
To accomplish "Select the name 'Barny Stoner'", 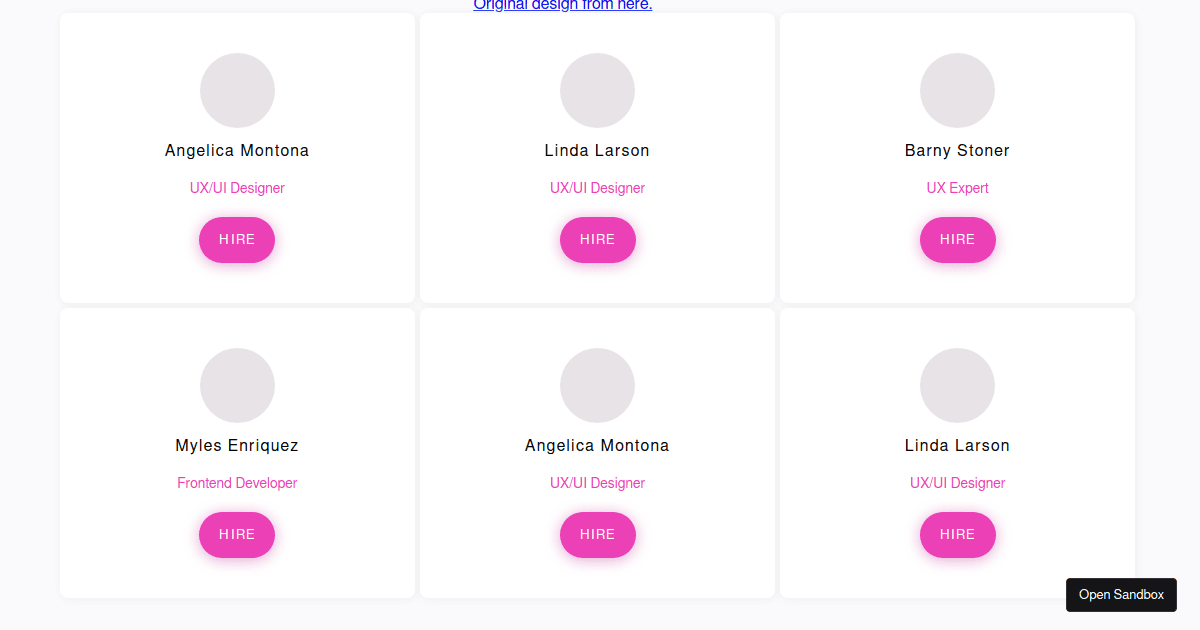I will tap(957, 150).
